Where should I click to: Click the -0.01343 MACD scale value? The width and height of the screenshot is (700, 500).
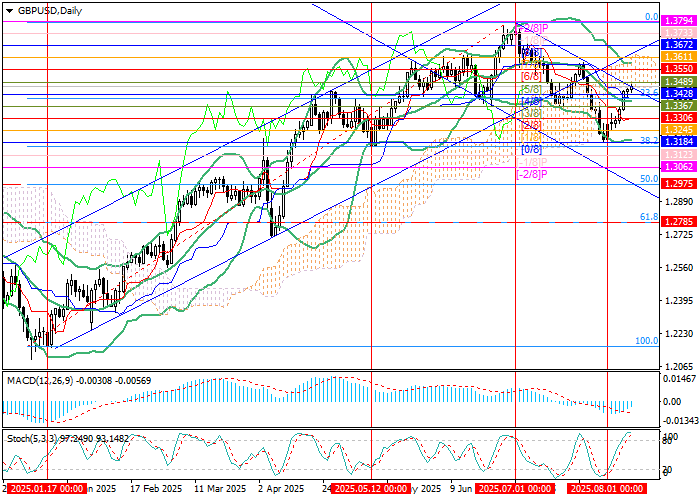point(679,421)
